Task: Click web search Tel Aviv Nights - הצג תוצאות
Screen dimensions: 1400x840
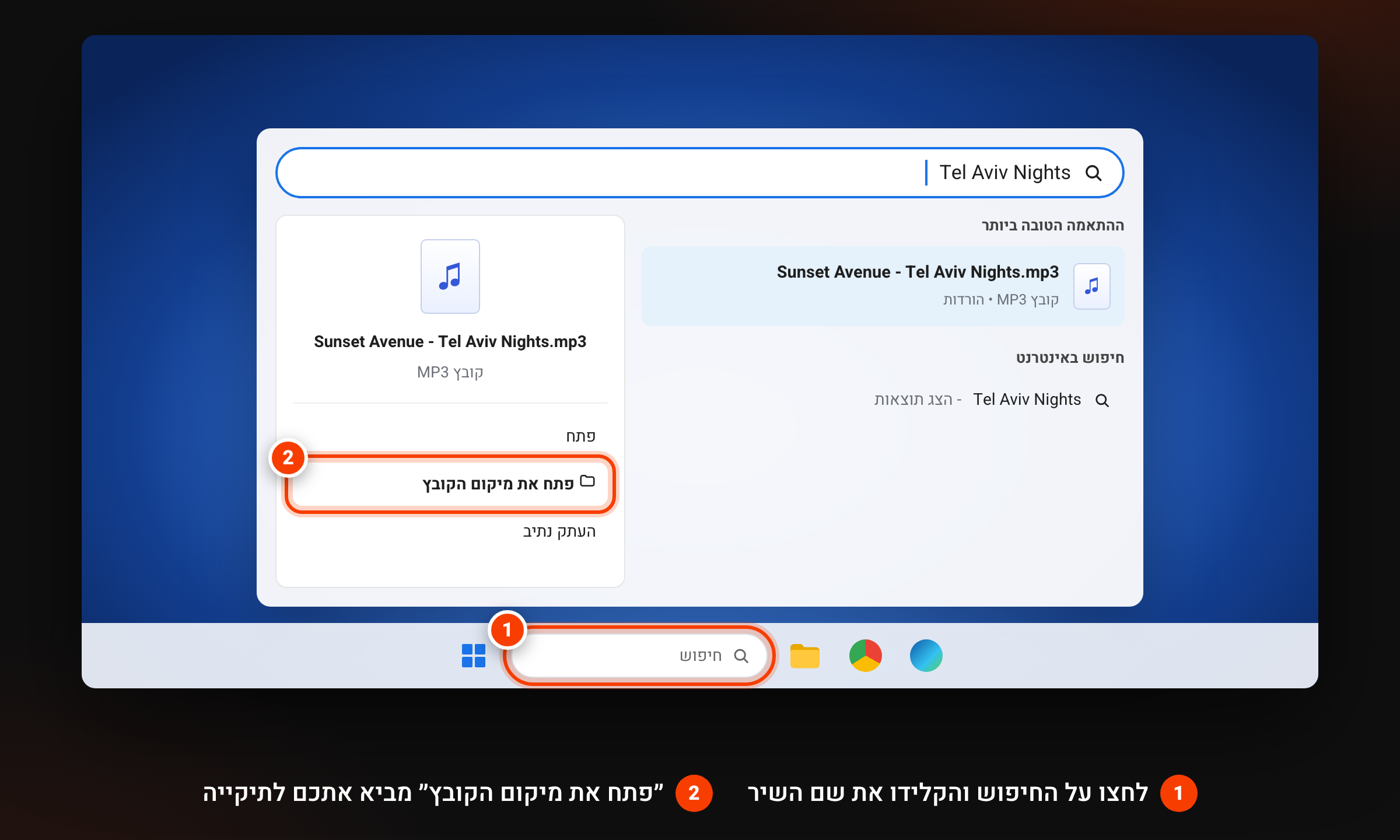Action: coord(883,400)
